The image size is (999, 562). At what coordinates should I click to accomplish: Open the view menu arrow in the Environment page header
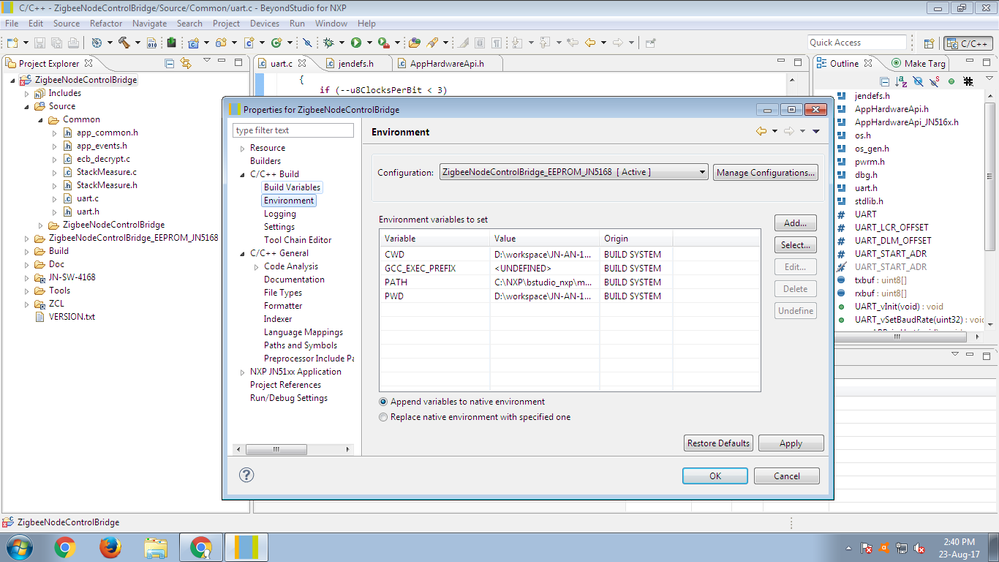(816, 131)
